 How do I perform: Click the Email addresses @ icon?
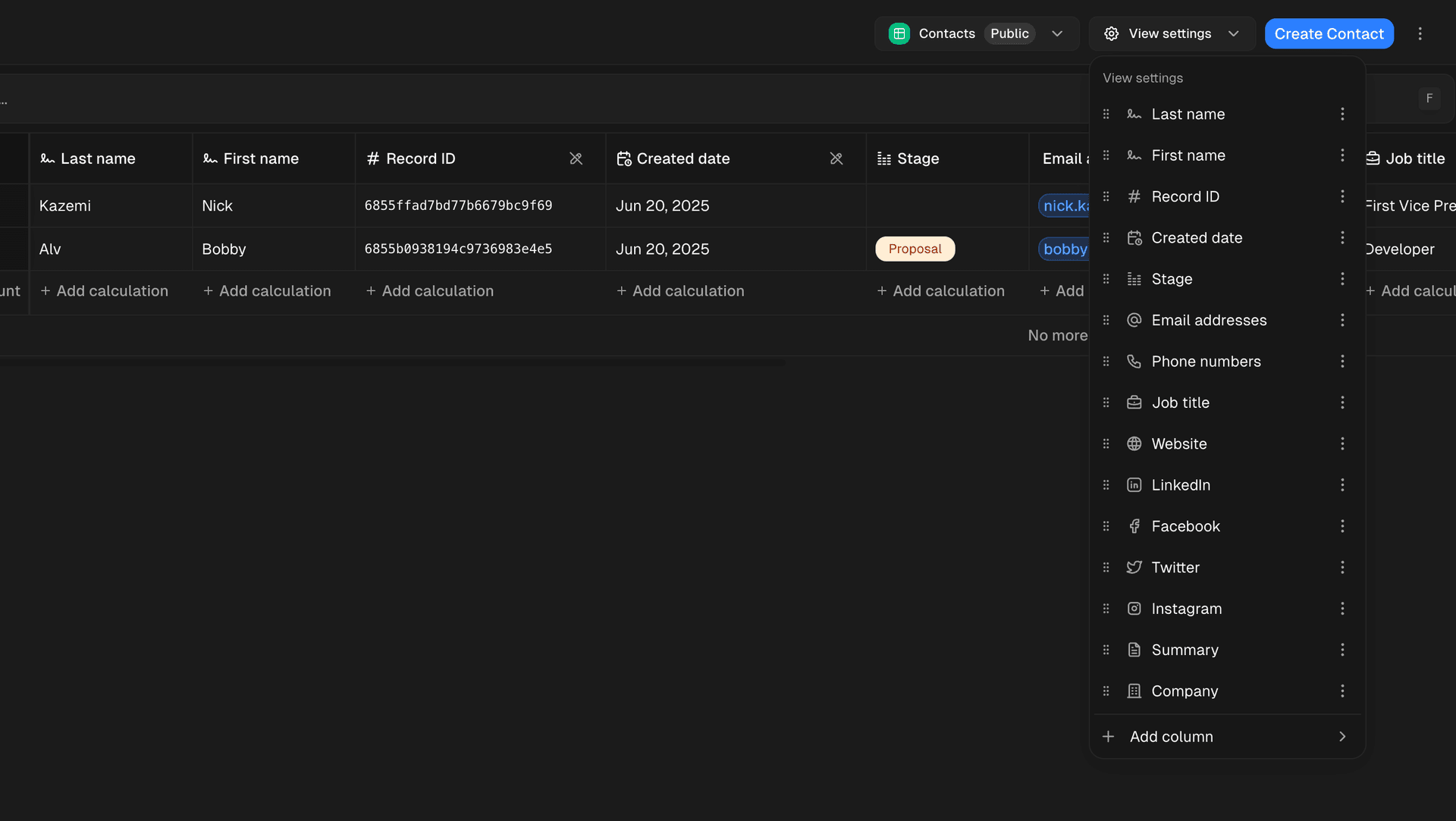[1134, 320]
